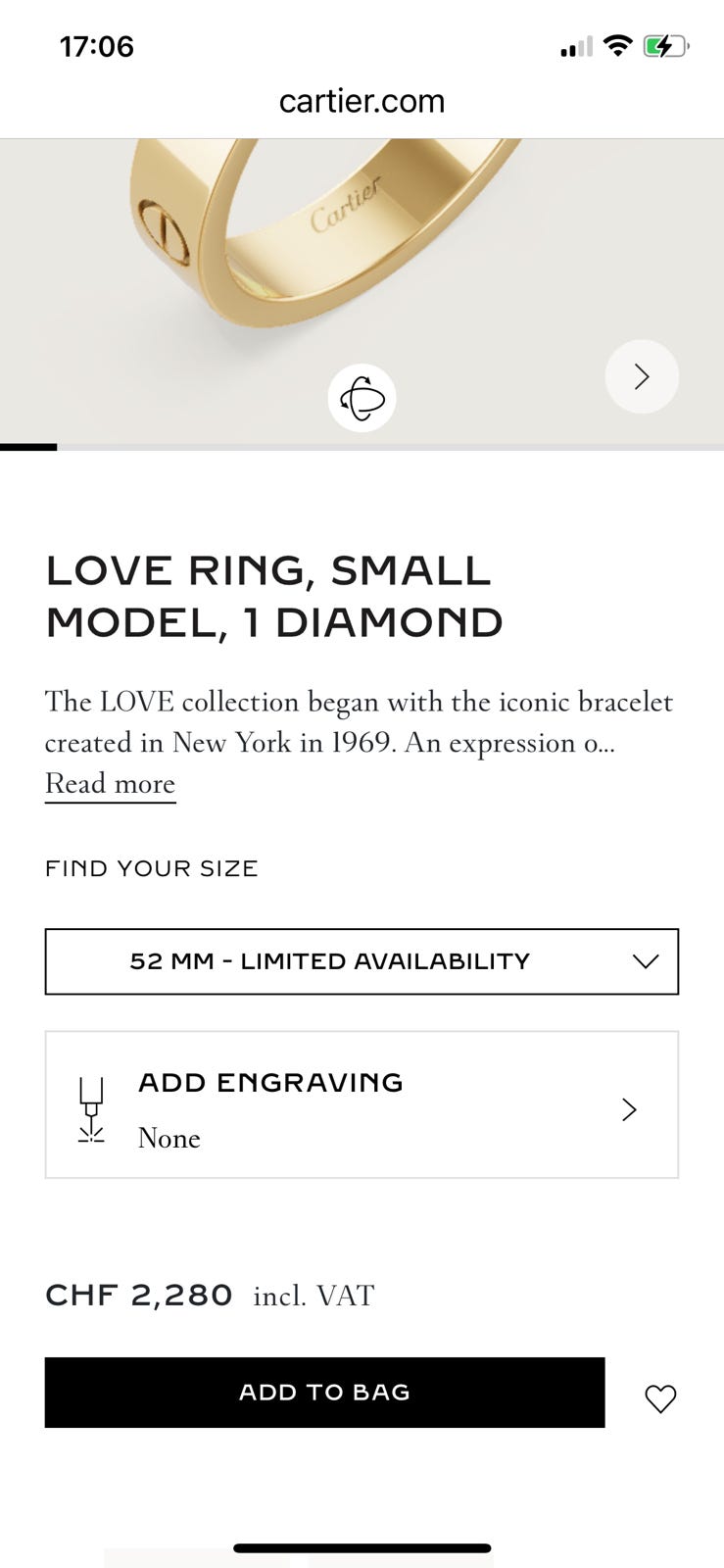Tap the CHF 2,280 price text

point(139,1296)
